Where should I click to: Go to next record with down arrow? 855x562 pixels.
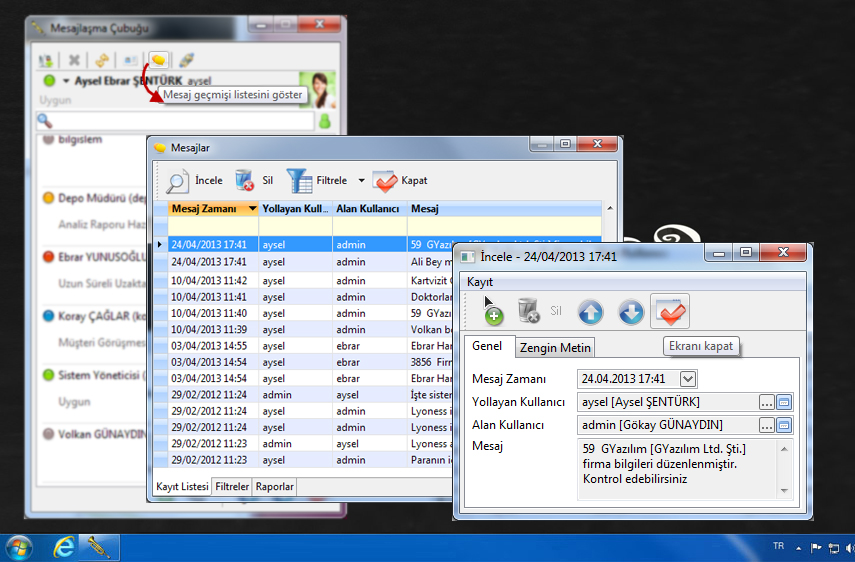[x=630, y=312]
